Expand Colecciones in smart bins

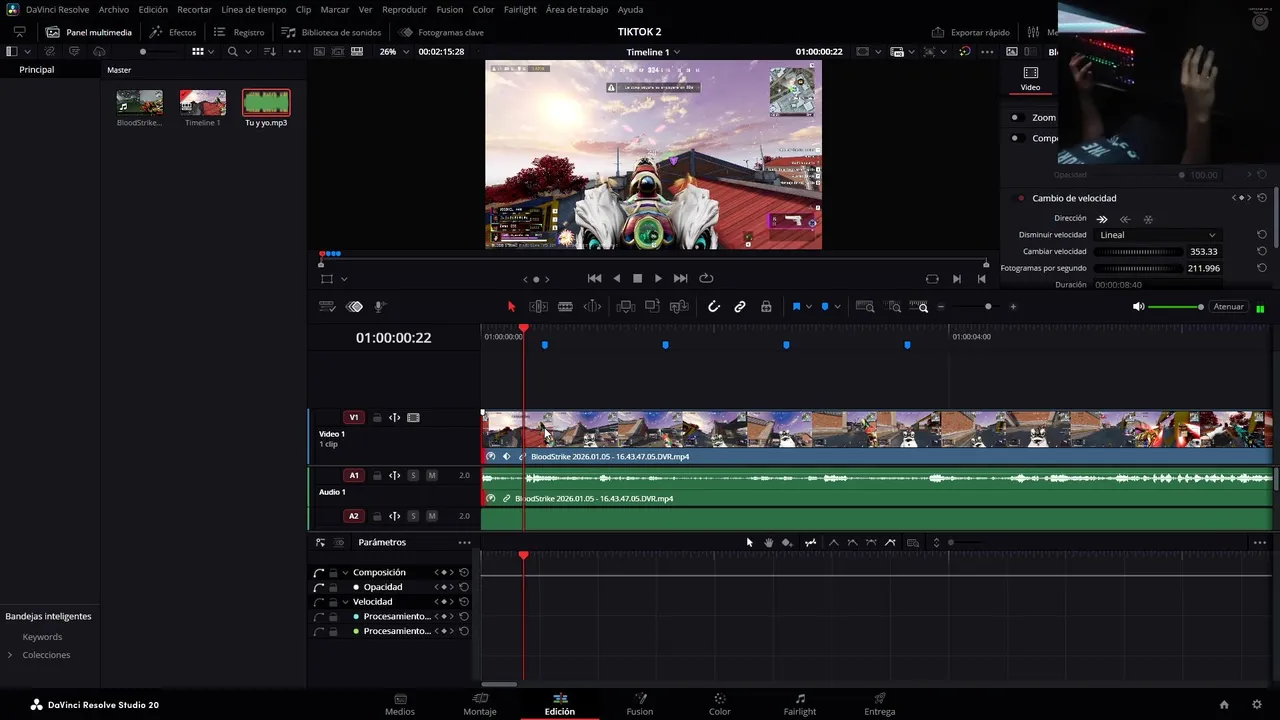click(x=10, y=655)
